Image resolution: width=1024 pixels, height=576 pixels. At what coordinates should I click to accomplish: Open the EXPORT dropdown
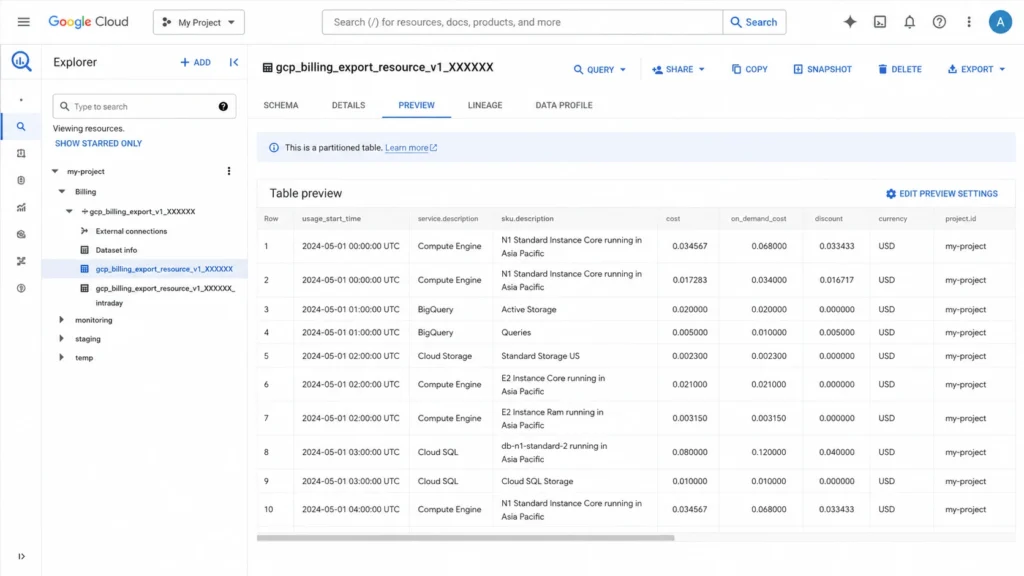[976, 69]
